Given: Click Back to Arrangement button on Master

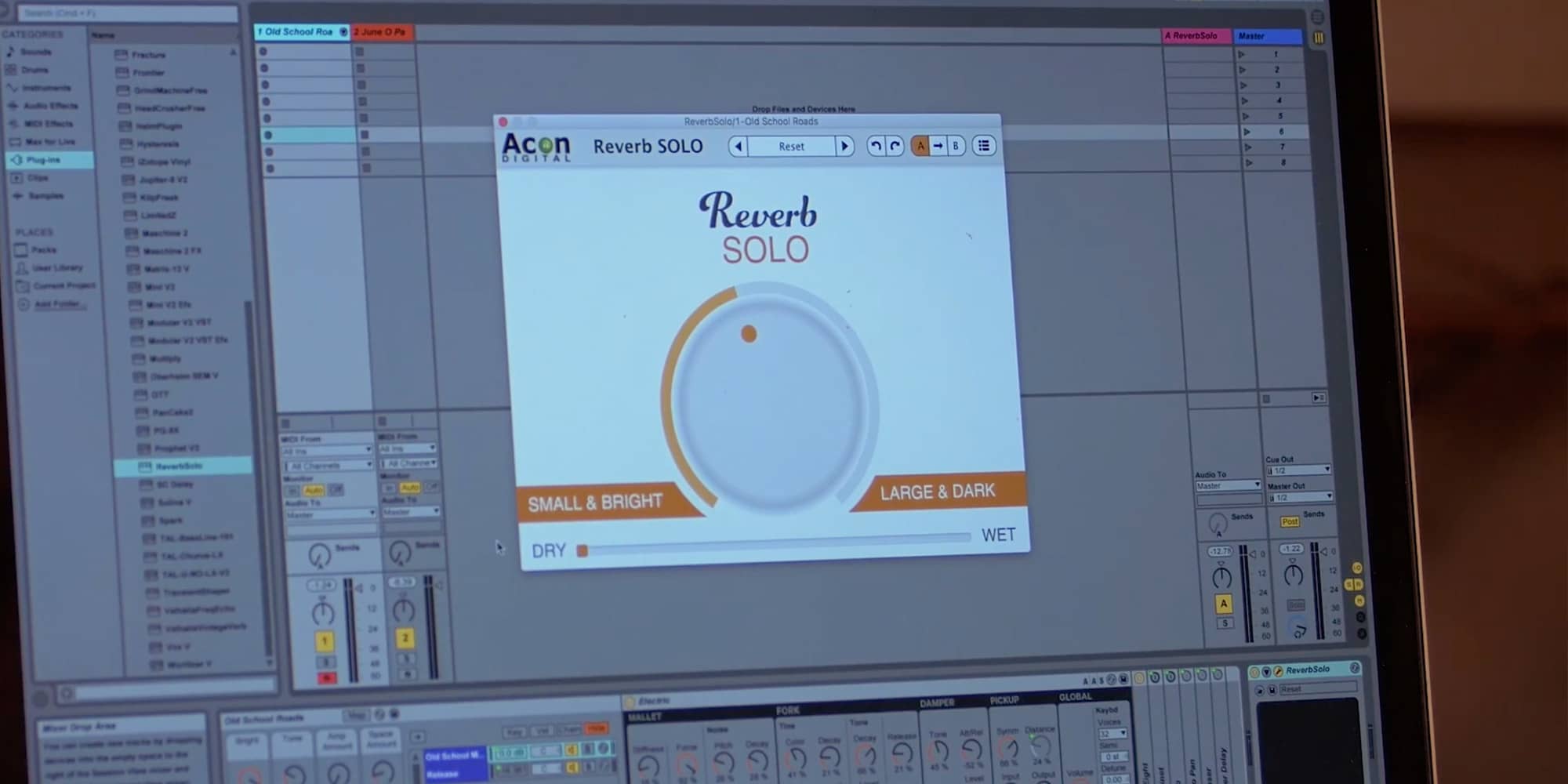Looking at the screenshot, I should tap(1318, 398).
